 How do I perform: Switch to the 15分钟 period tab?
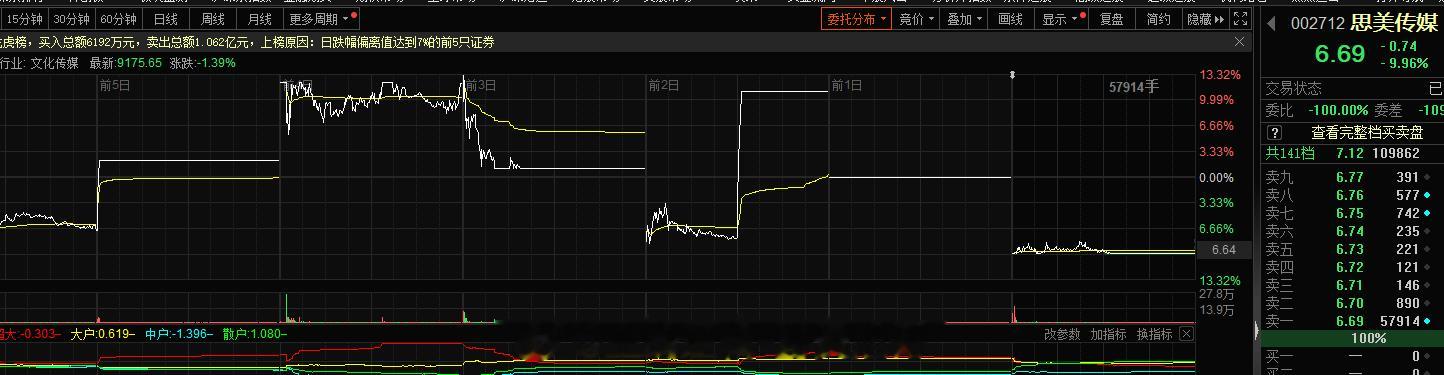pos(24,19)
